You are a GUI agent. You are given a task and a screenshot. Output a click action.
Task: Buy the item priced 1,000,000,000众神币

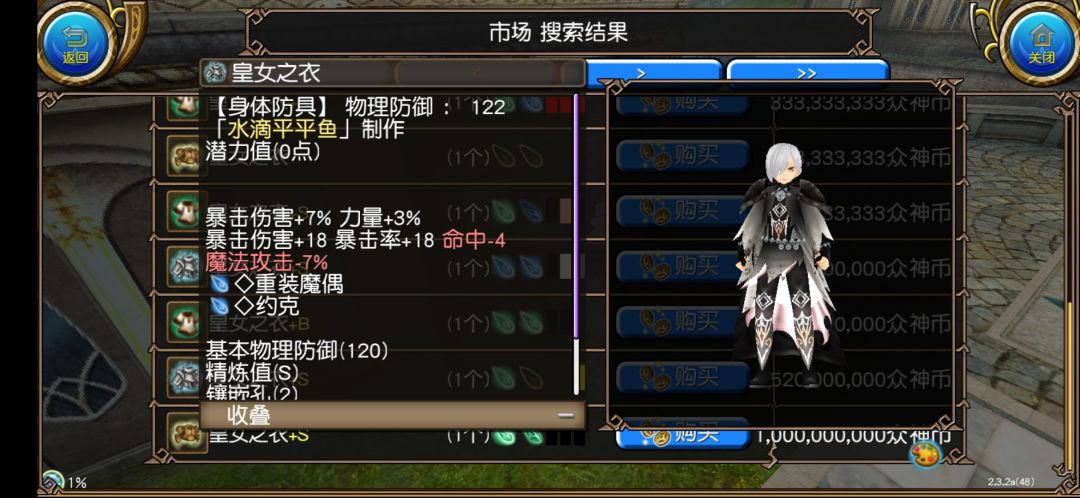[x=682, y=437]
